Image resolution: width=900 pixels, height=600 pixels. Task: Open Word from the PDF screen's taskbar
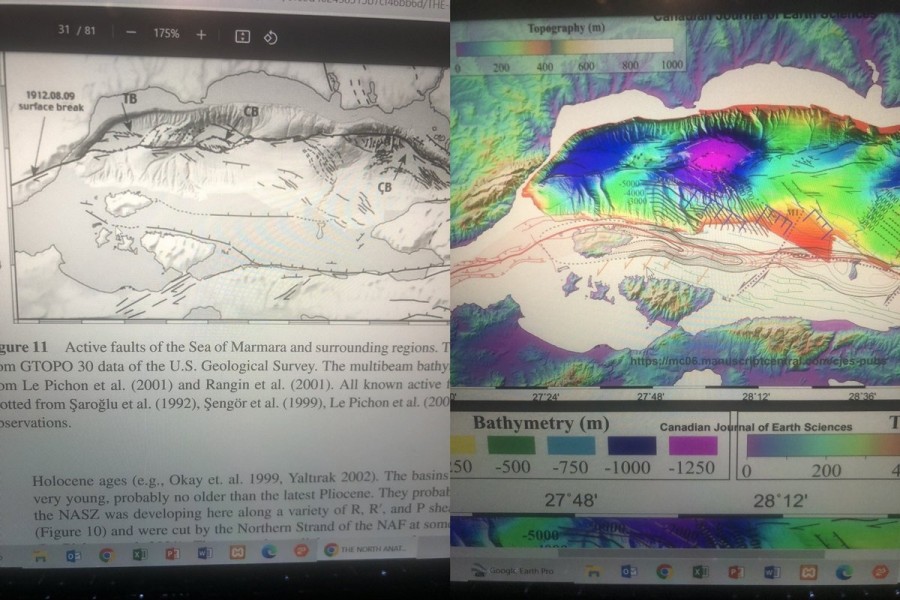coord(204,552)
